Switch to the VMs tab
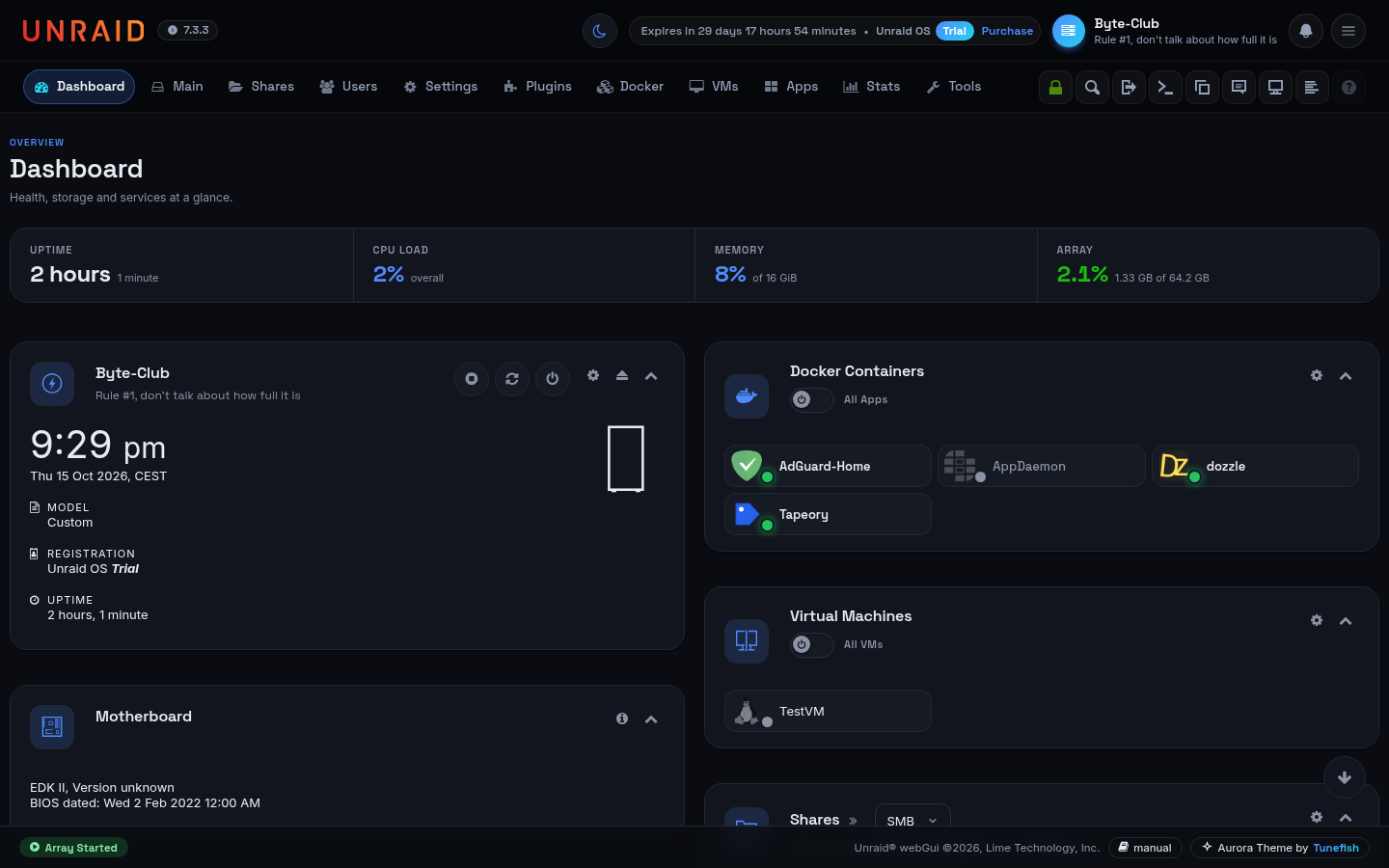The image size is (1389, 868). pos(714,87)
